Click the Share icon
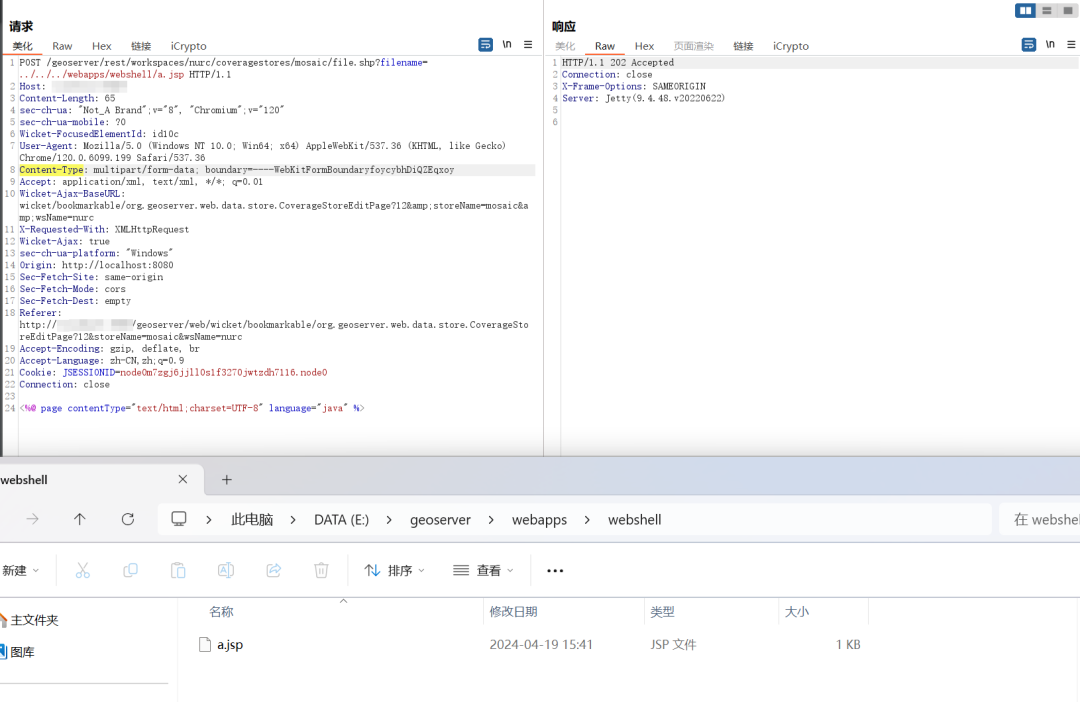 coord(273,570)
